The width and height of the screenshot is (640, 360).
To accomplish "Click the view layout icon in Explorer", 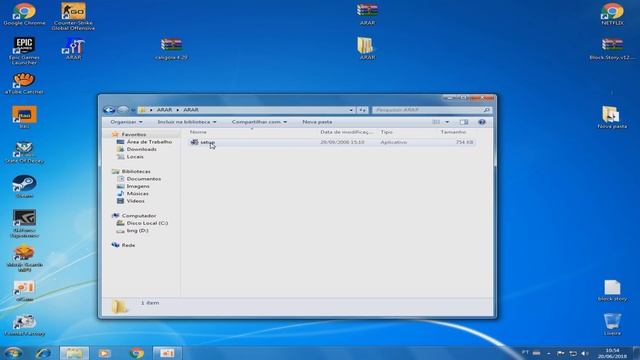I will [436, 122].
